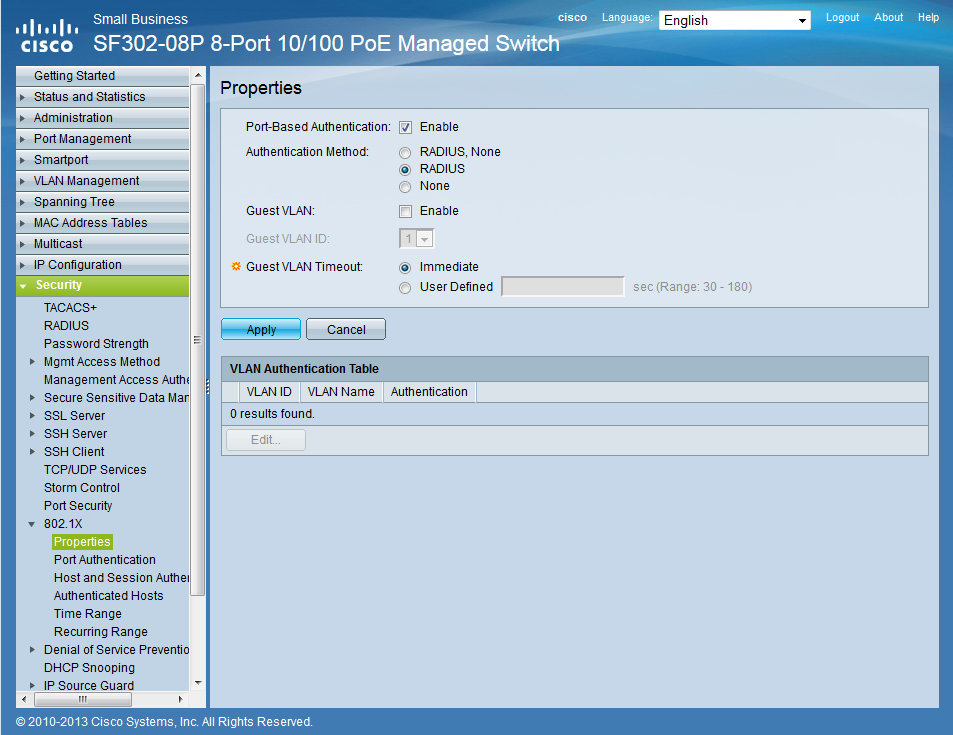Open the Port Authentication page
The width and height of the screenshot is (953, 735).
click(104, 560)
